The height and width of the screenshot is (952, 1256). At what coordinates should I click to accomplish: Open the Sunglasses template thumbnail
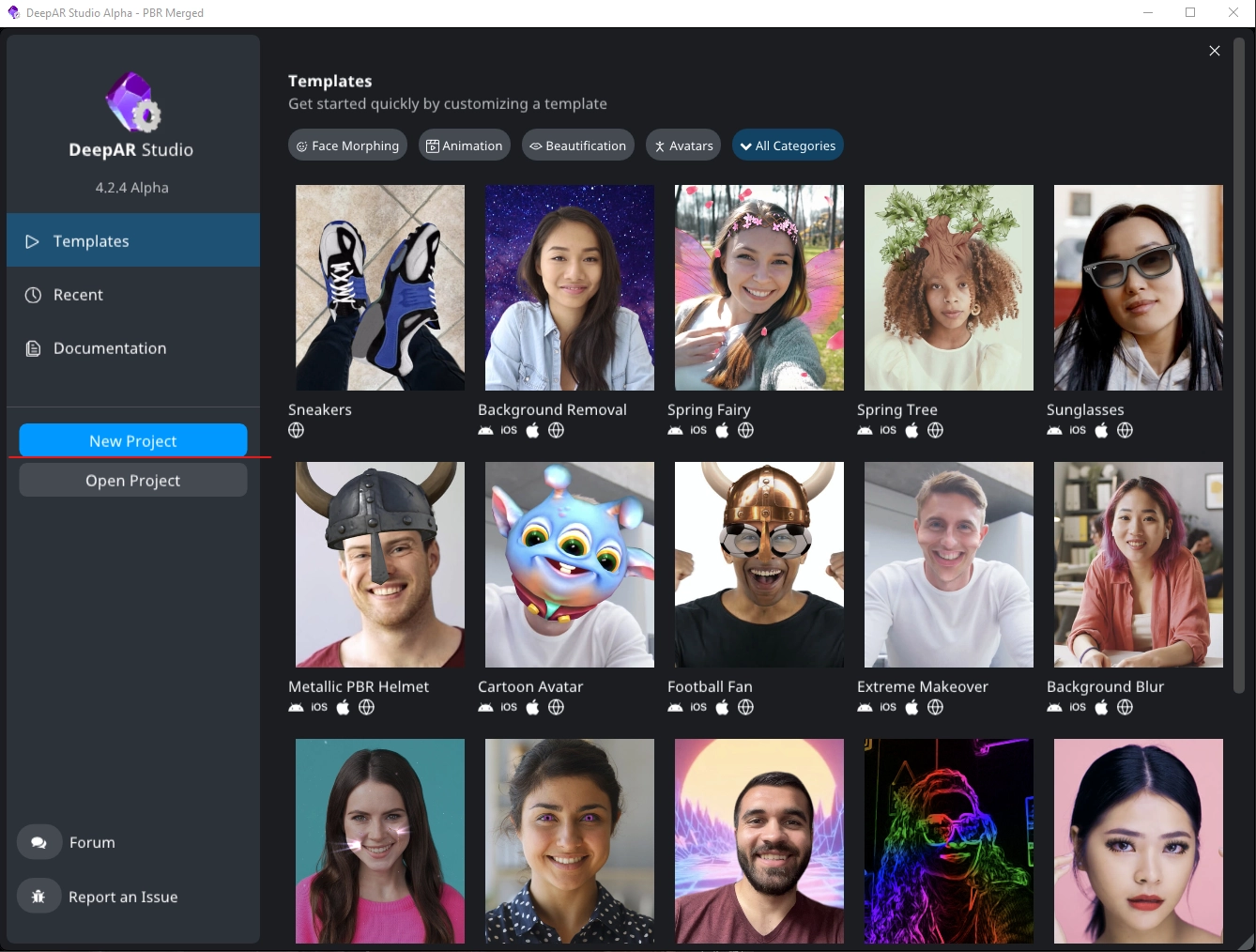pyautogui.click(x=1139, y=287)
